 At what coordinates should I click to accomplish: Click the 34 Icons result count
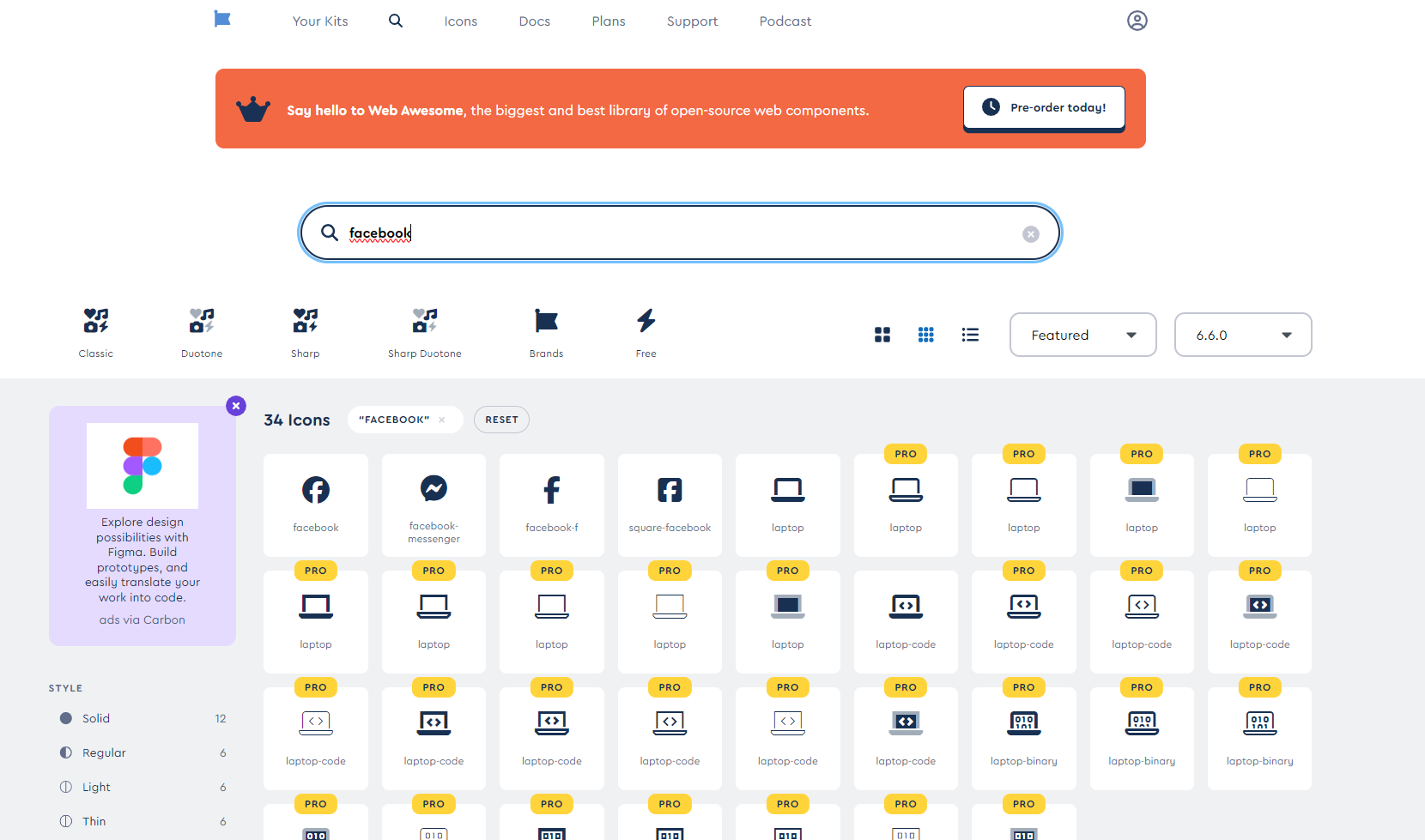click(x=297, y=420)
